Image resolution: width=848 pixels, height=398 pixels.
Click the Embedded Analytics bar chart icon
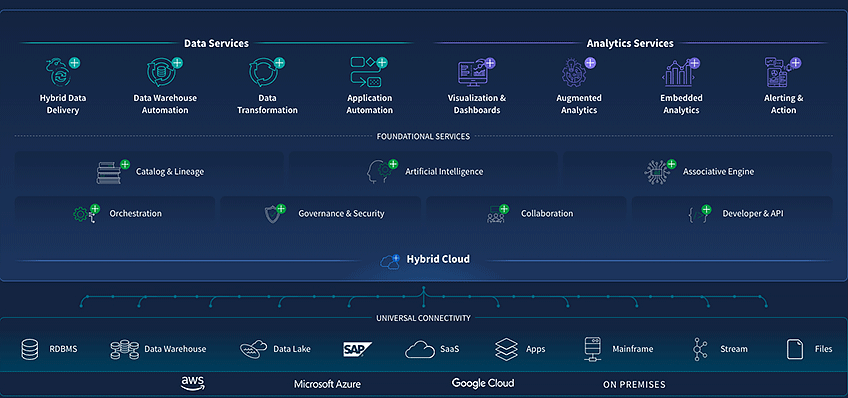[677, 73]
